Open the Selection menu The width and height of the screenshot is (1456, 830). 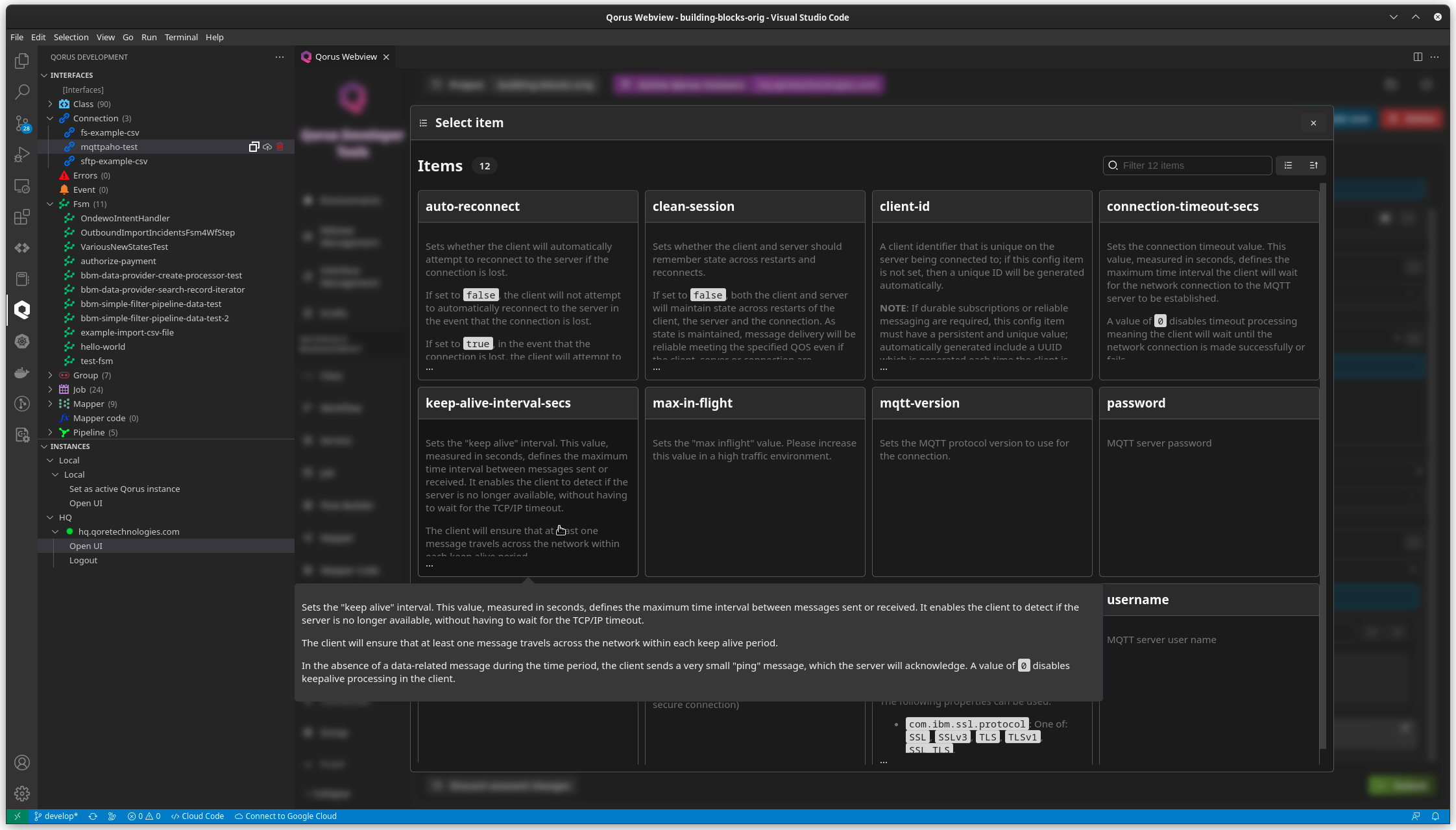pyautogui.click(x=71, y=37)
